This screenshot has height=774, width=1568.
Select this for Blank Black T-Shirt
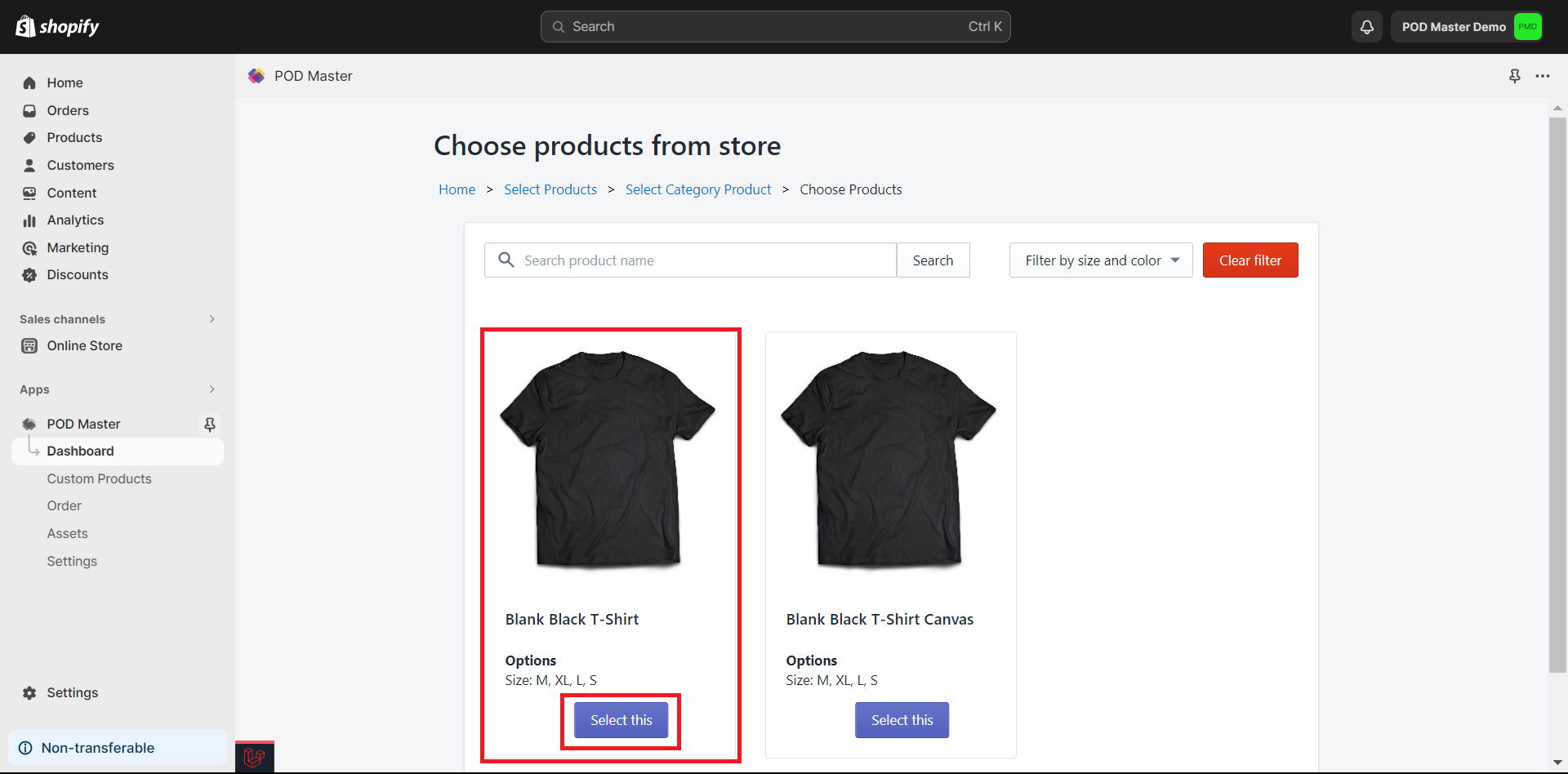pos(621,720)
